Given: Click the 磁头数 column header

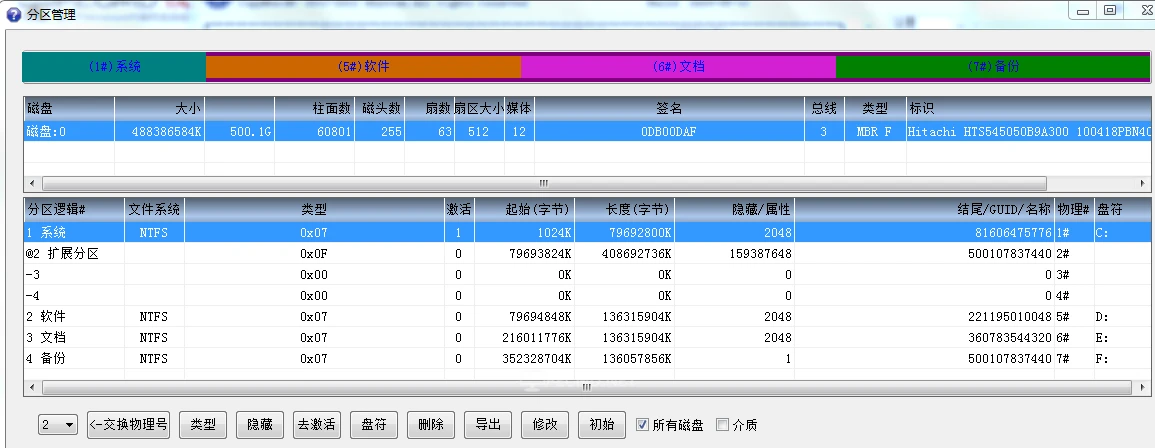Looking at the screenshot, I should tap(379, 108).
